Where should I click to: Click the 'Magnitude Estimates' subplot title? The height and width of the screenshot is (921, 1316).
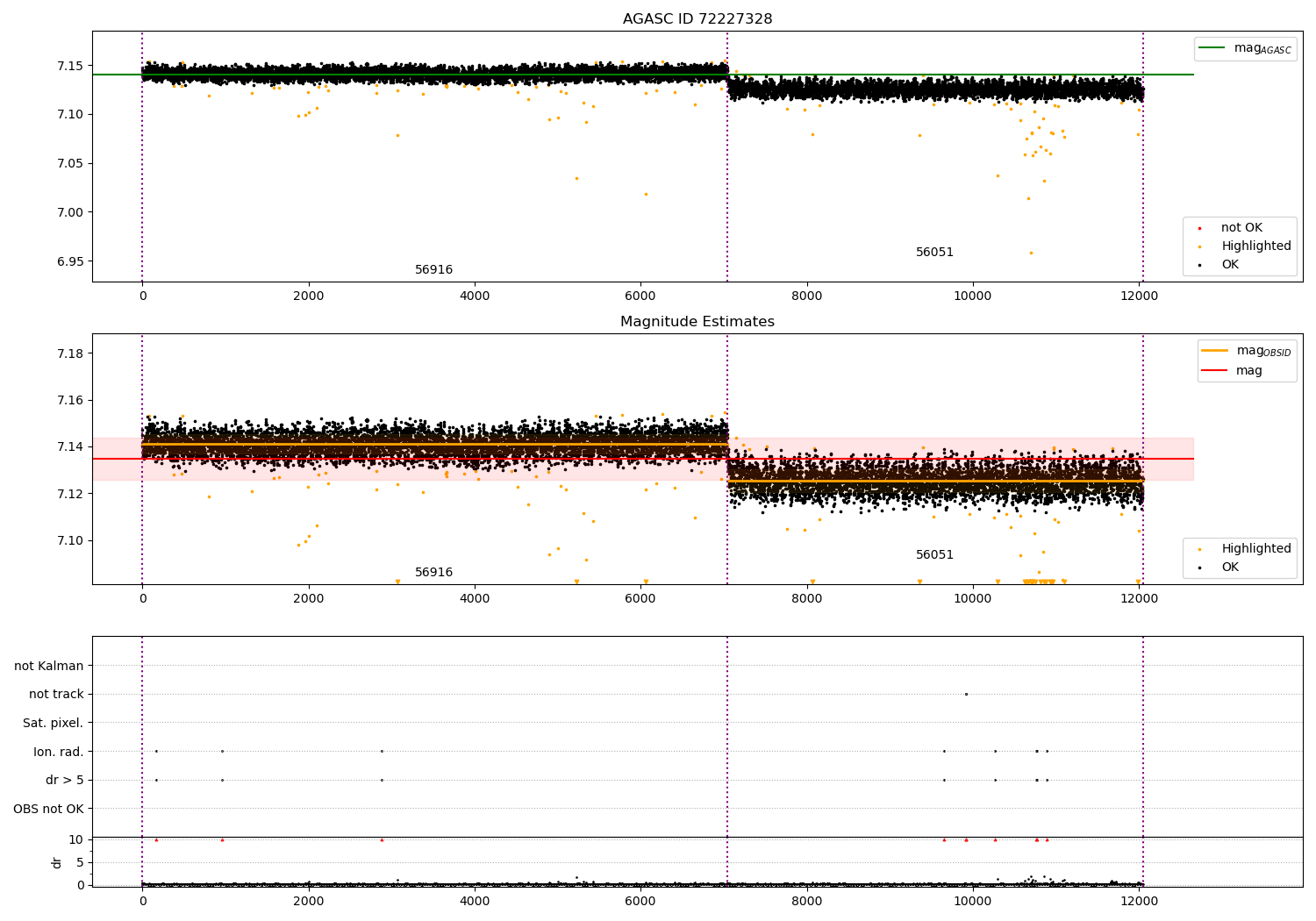tap(697, 322)
